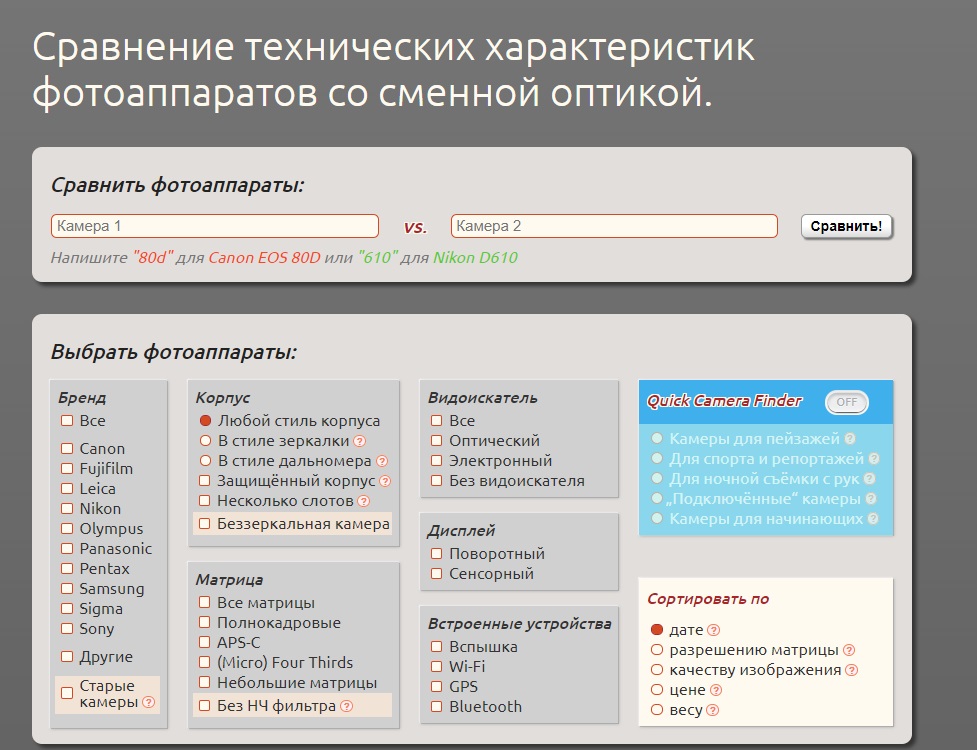Tick the «Полнокадровые» sensor checkbox
This screenshot has width=977, height=750.
pyautogui.click(x=204, y=623)
